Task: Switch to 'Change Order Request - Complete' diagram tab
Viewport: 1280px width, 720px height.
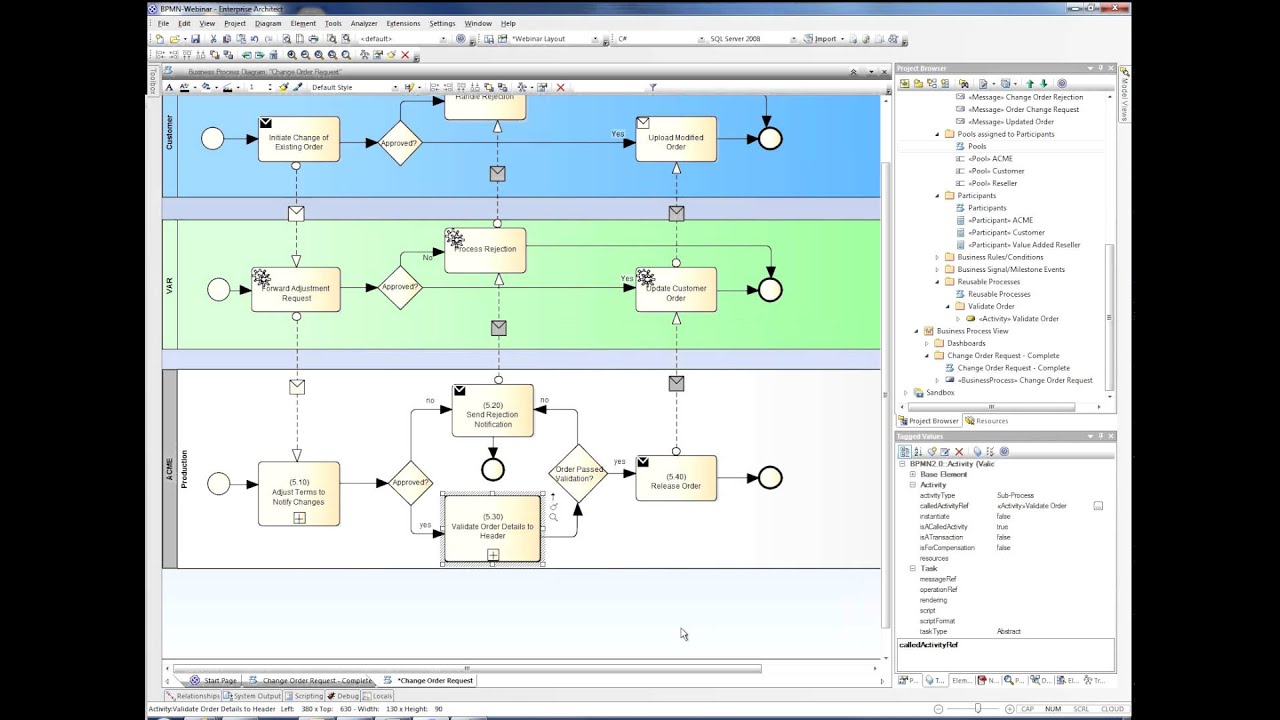Action: [312, 681]
